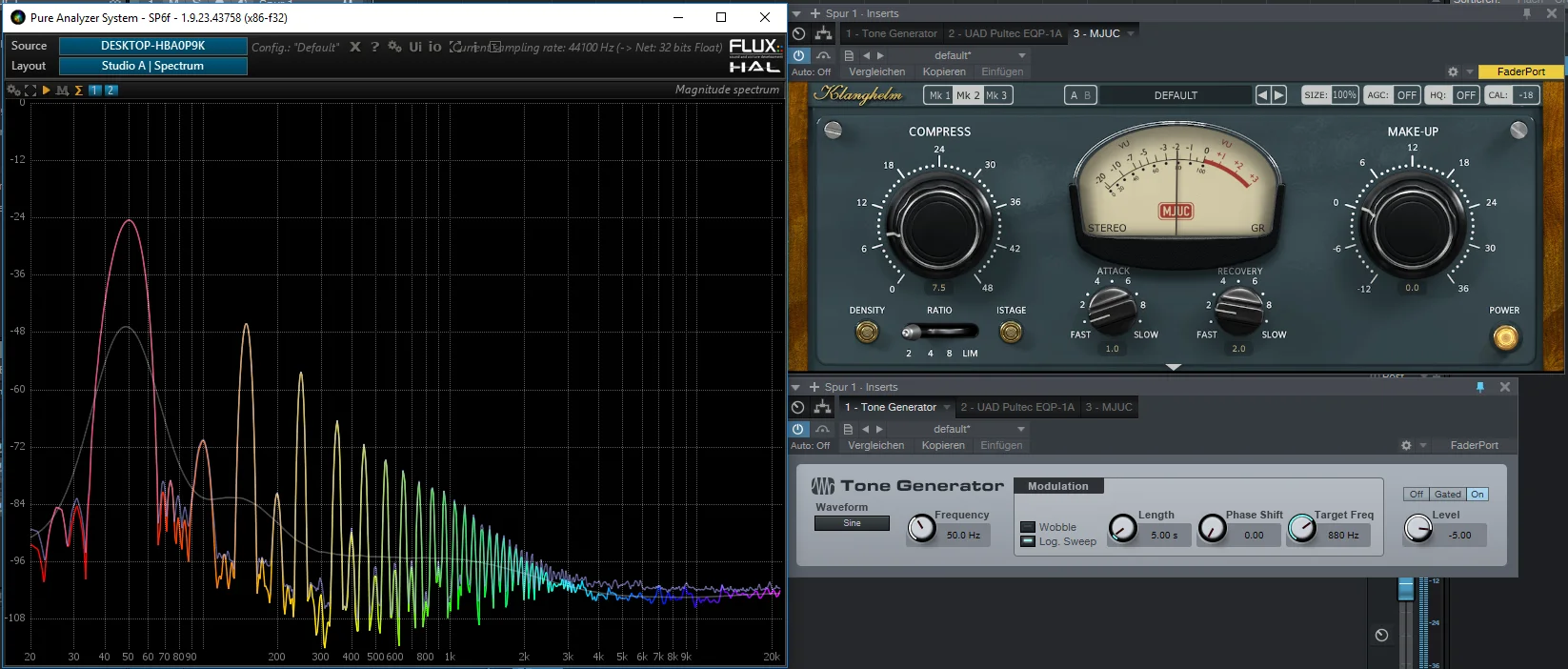
Task: Open the Sine waveform selector in Tone Generator
Action: [x=852, y=523]
